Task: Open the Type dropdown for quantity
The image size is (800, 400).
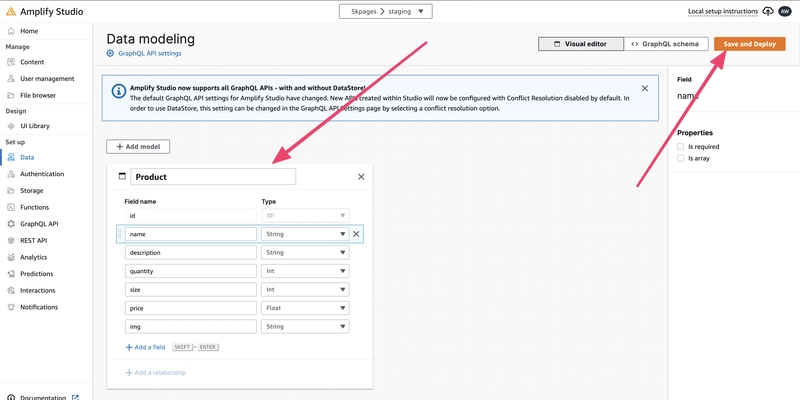Action: point(305,271)
